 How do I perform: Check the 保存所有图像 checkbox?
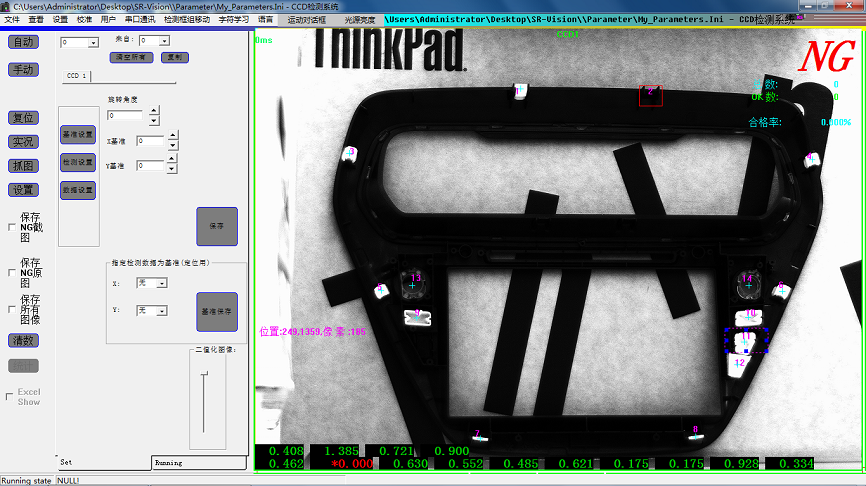tap(11, 309)
